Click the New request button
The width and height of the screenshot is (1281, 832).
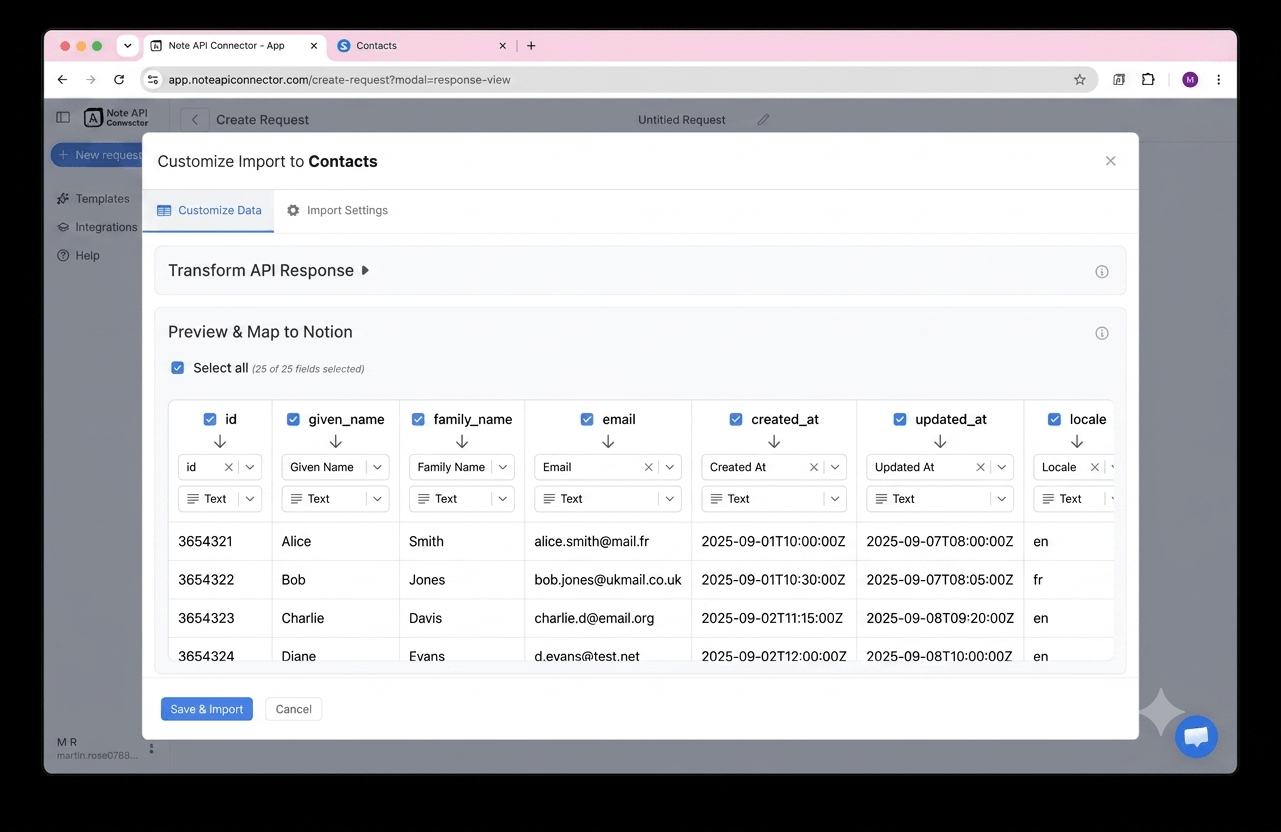pos(97,155)
